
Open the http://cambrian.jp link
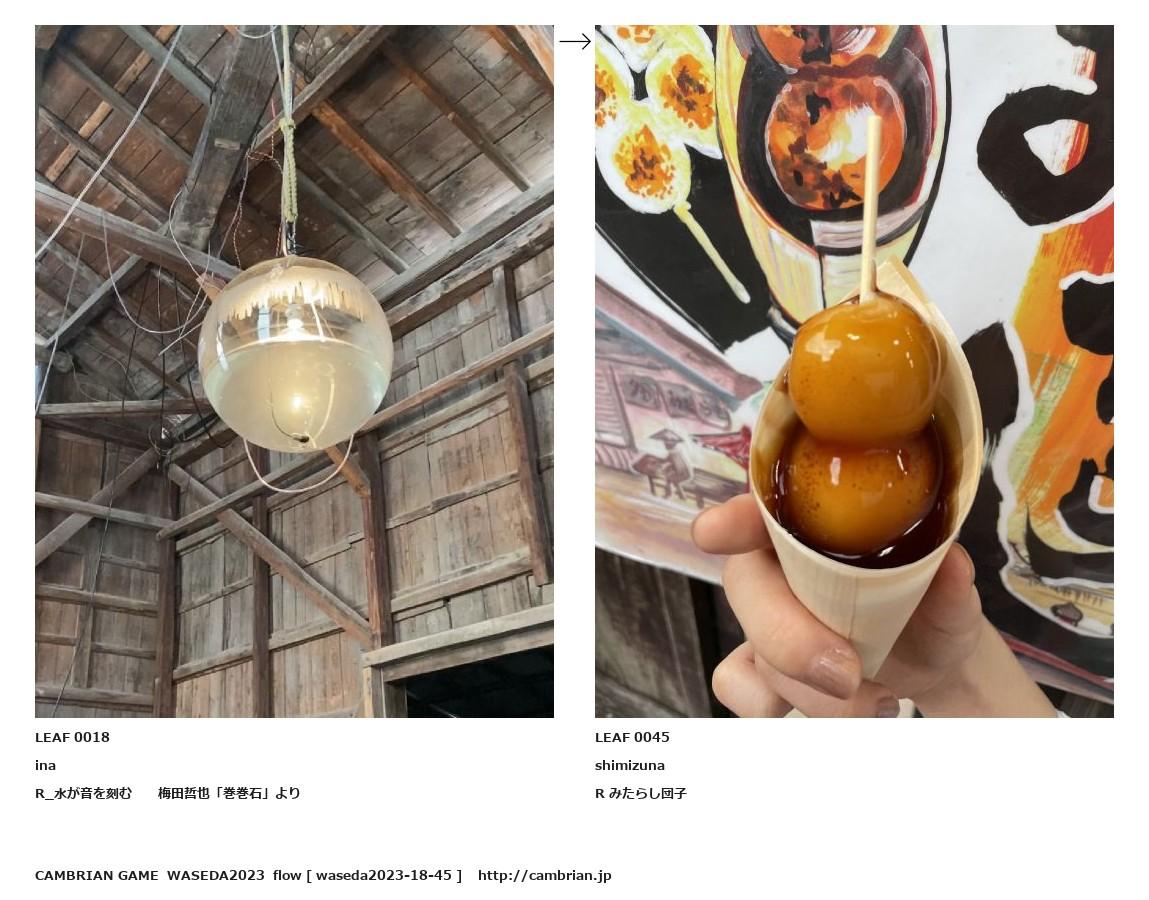[x=544, y=875]
